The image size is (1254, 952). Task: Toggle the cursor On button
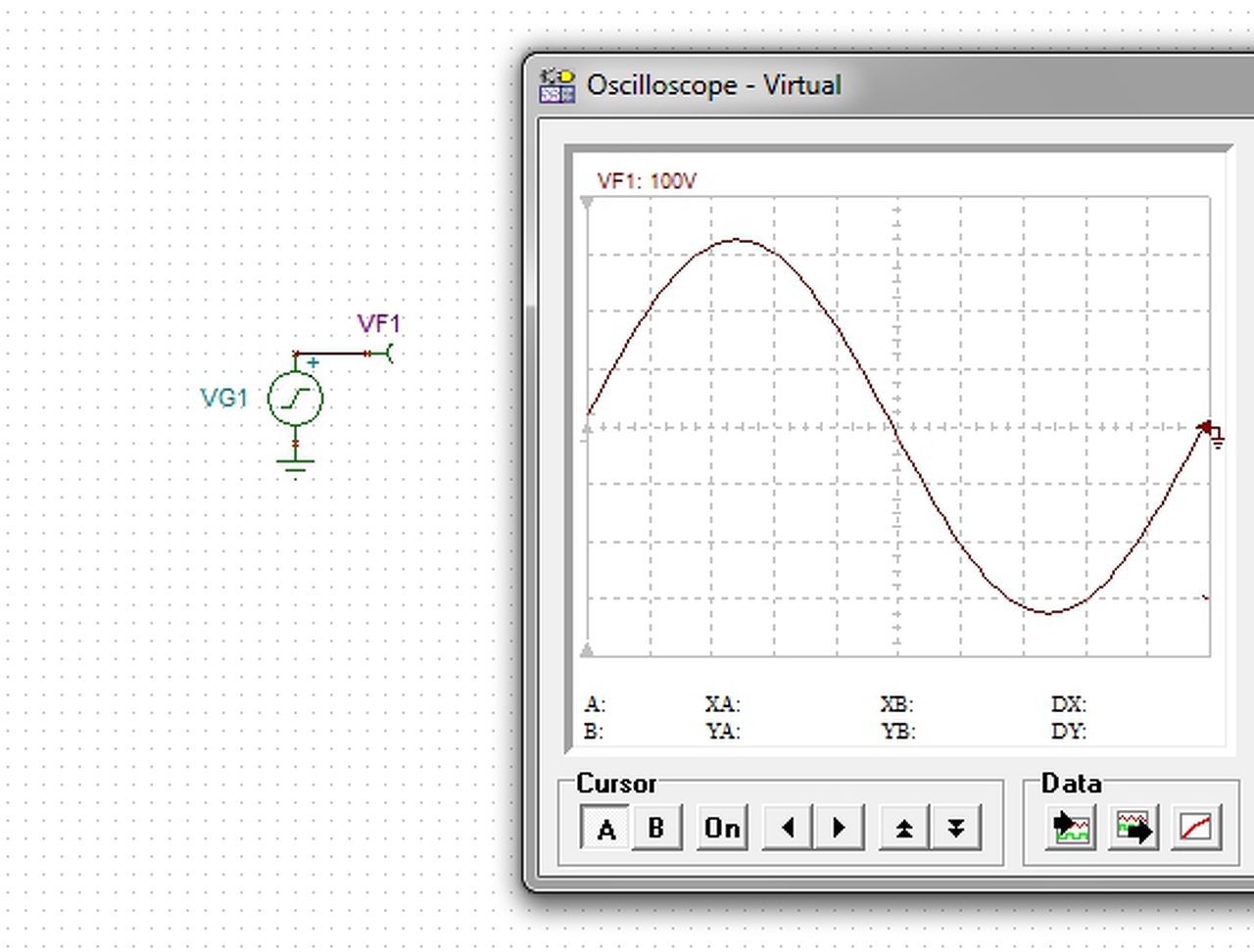click(722, 829)
